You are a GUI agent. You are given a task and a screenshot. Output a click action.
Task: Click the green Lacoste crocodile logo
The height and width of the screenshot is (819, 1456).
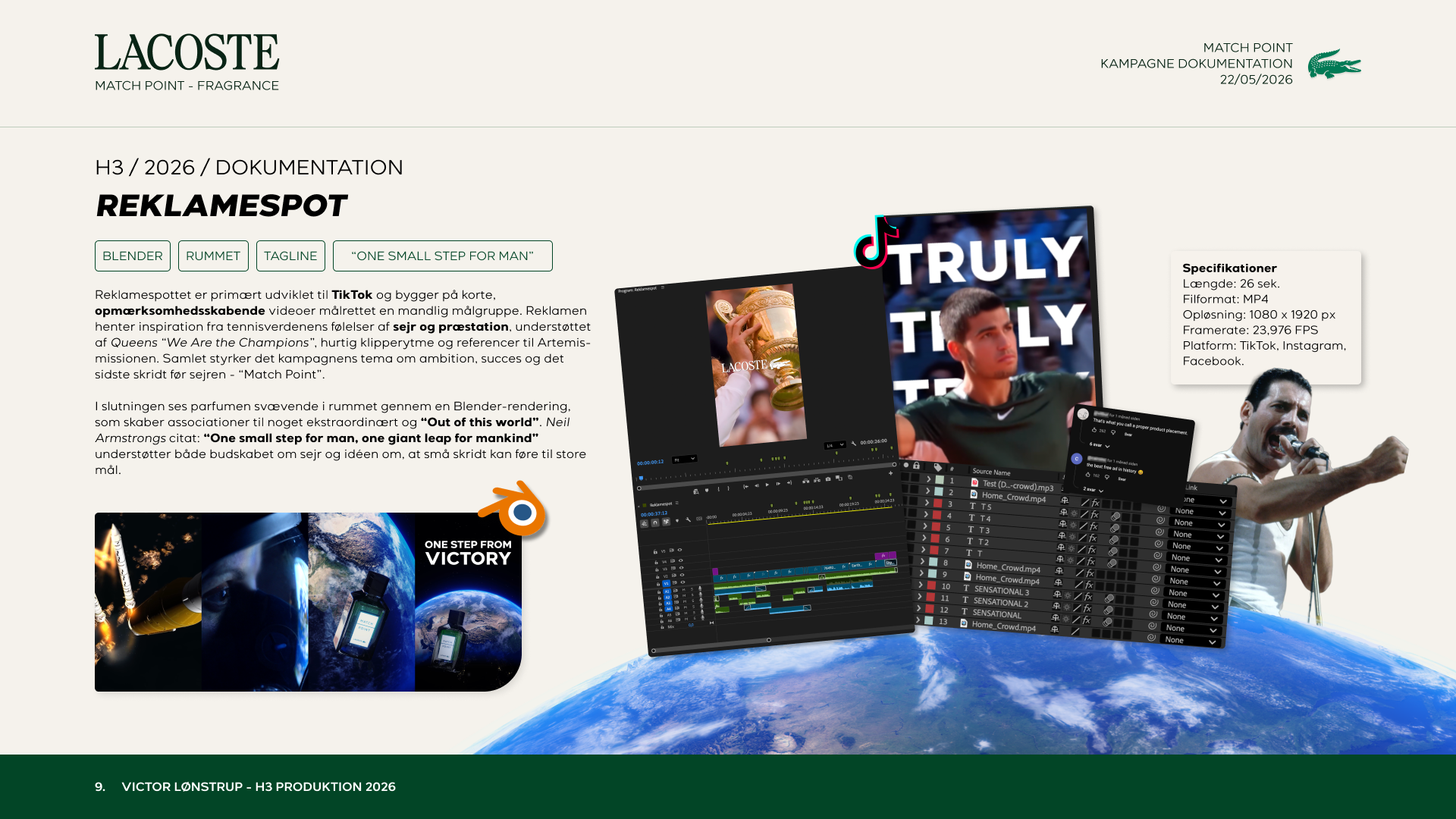click(1334, 64)
